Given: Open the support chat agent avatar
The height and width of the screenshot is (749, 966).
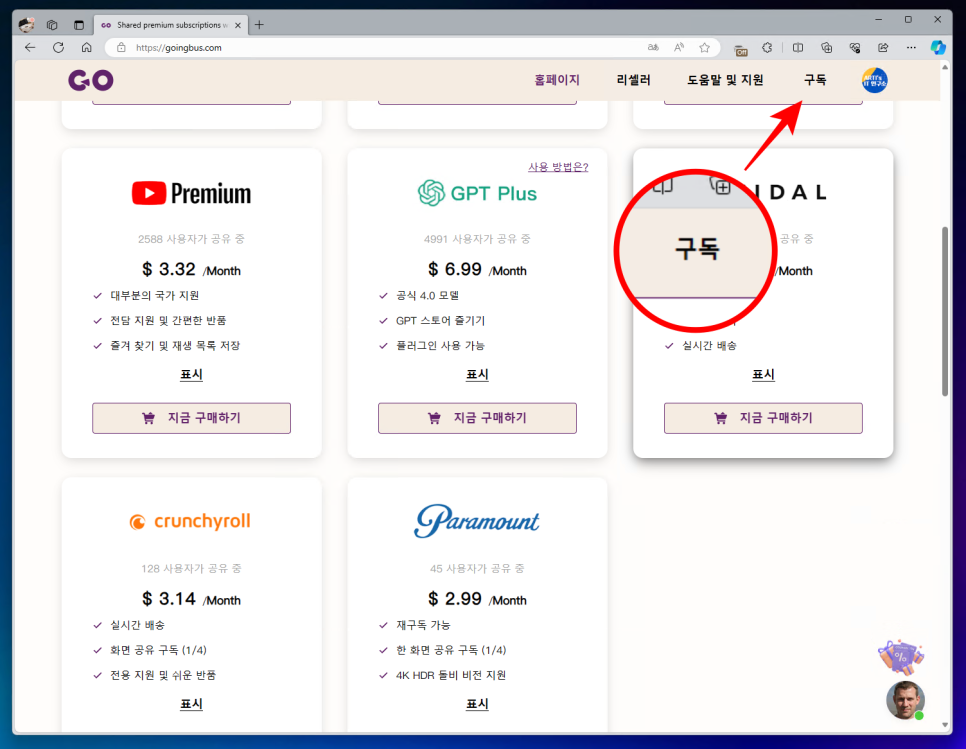Looking at the screenshot, I should point(905,700).
